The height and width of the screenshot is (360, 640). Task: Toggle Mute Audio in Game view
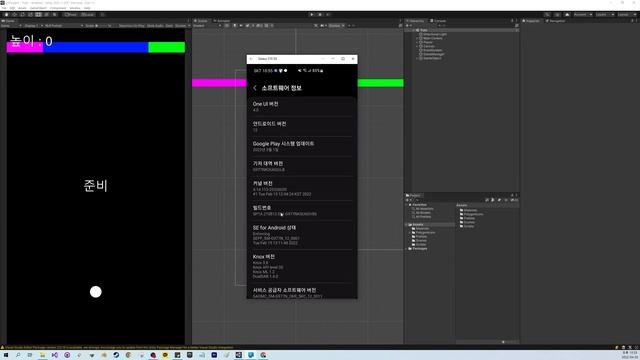[x=155, y=25]
